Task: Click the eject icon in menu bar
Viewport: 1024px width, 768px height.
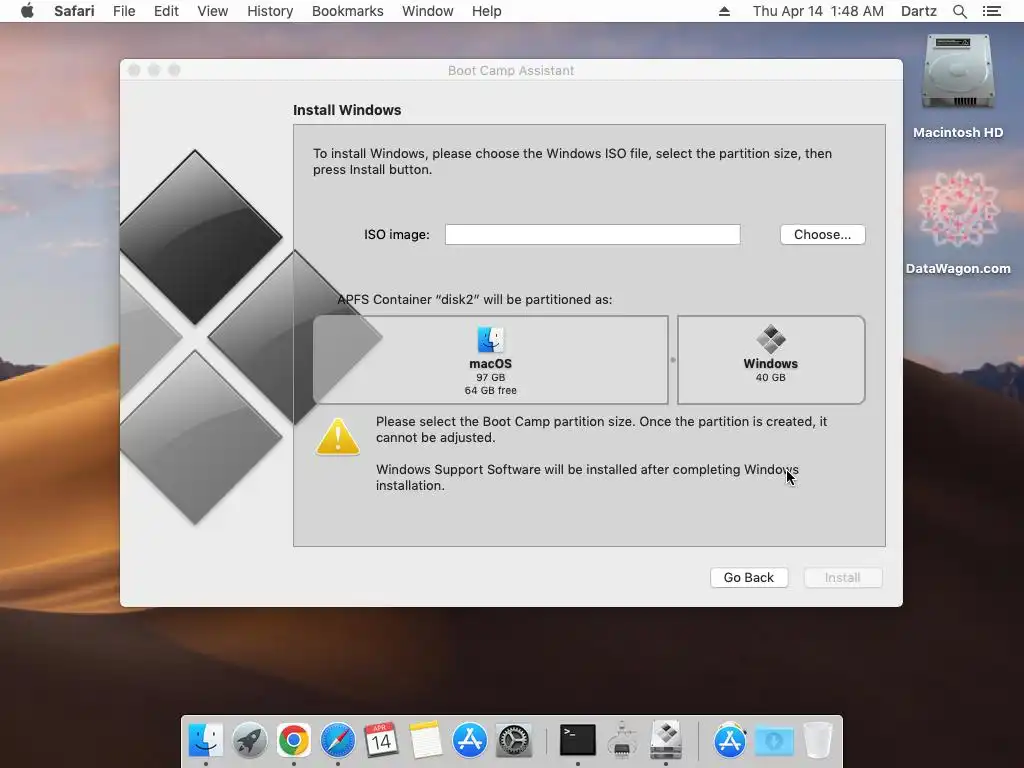Action: [724, 11]
